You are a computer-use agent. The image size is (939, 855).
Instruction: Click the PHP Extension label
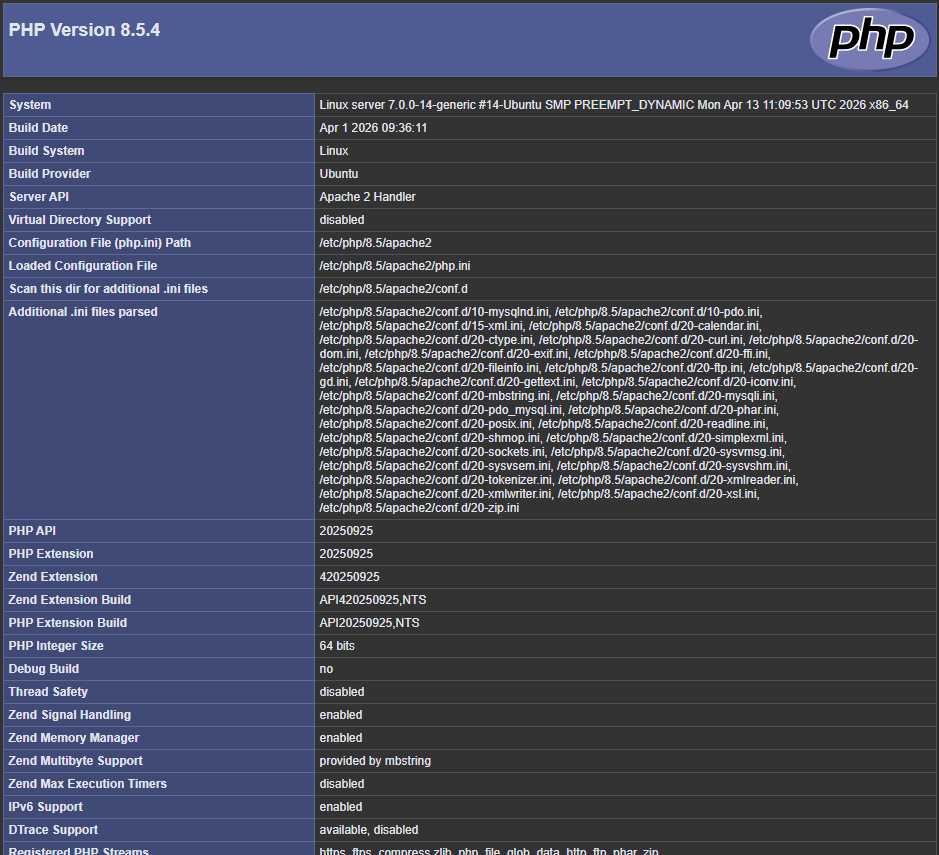pyautogui.click(x=51, y=554)
